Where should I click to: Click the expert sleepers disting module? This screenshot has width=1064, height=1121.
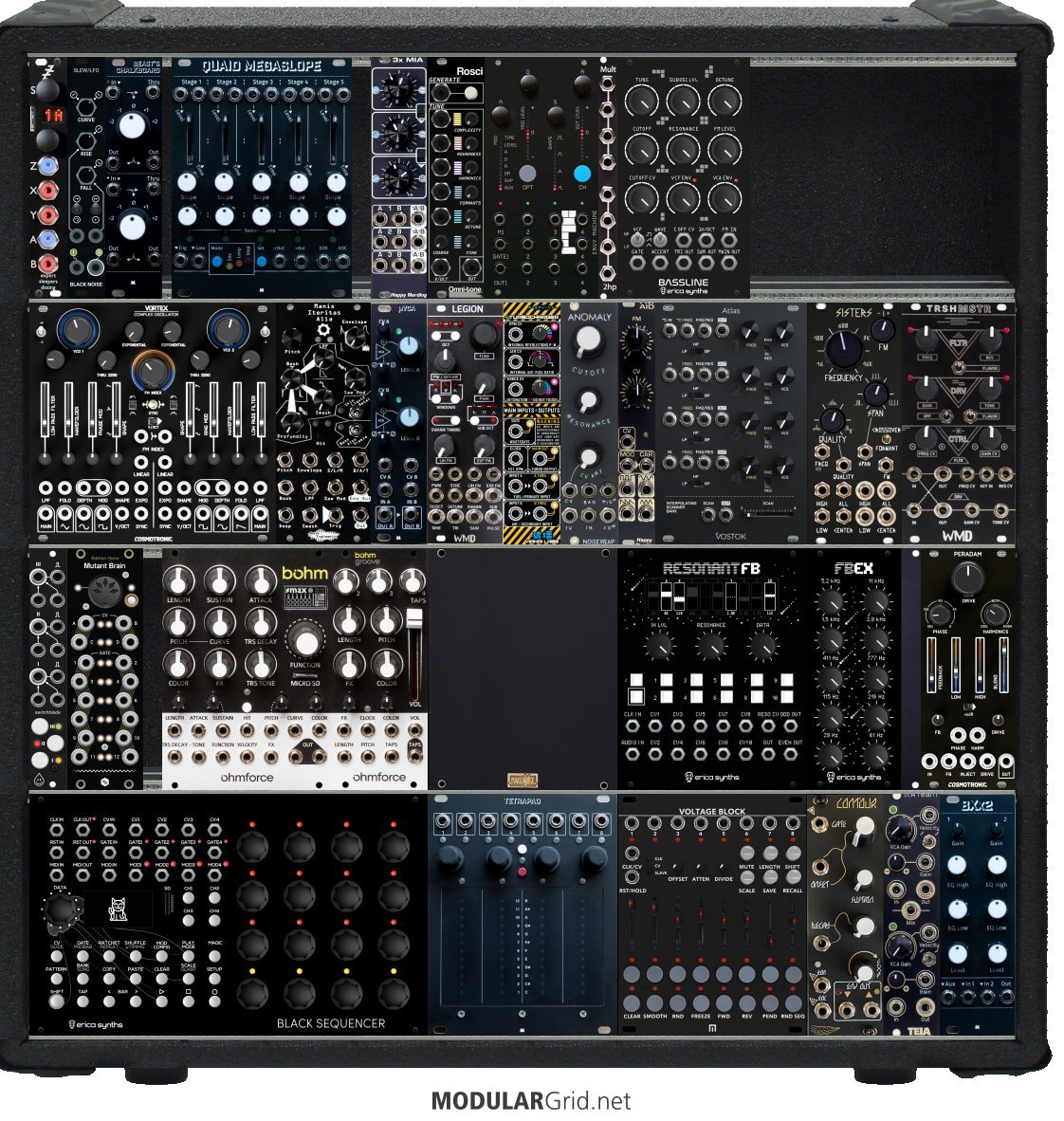point(48,177)
